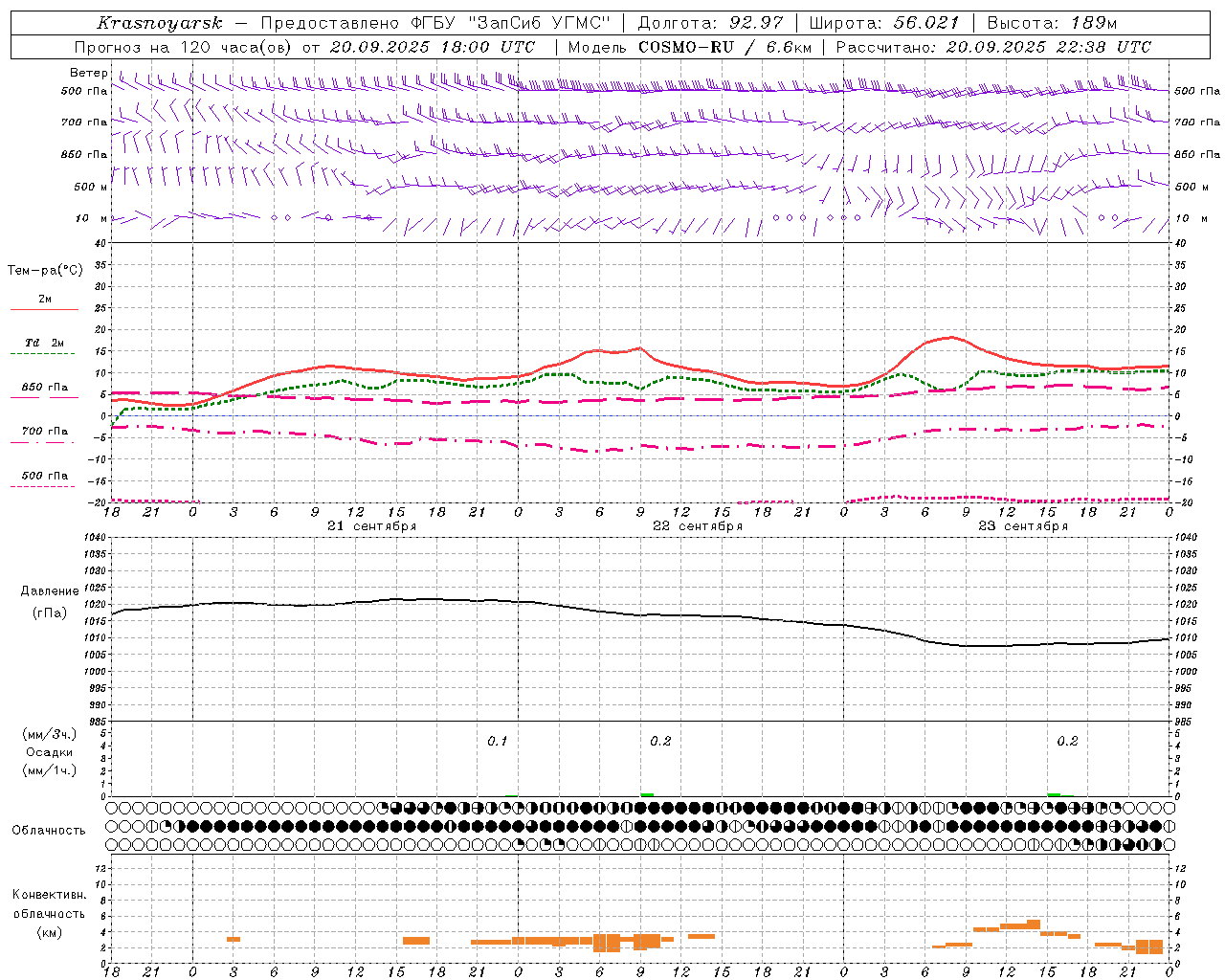This screenshot has width=1225, height=980.
Task: Click the '23 сентября' date label
Action: pyautogui.click(x=1022, y=526)
